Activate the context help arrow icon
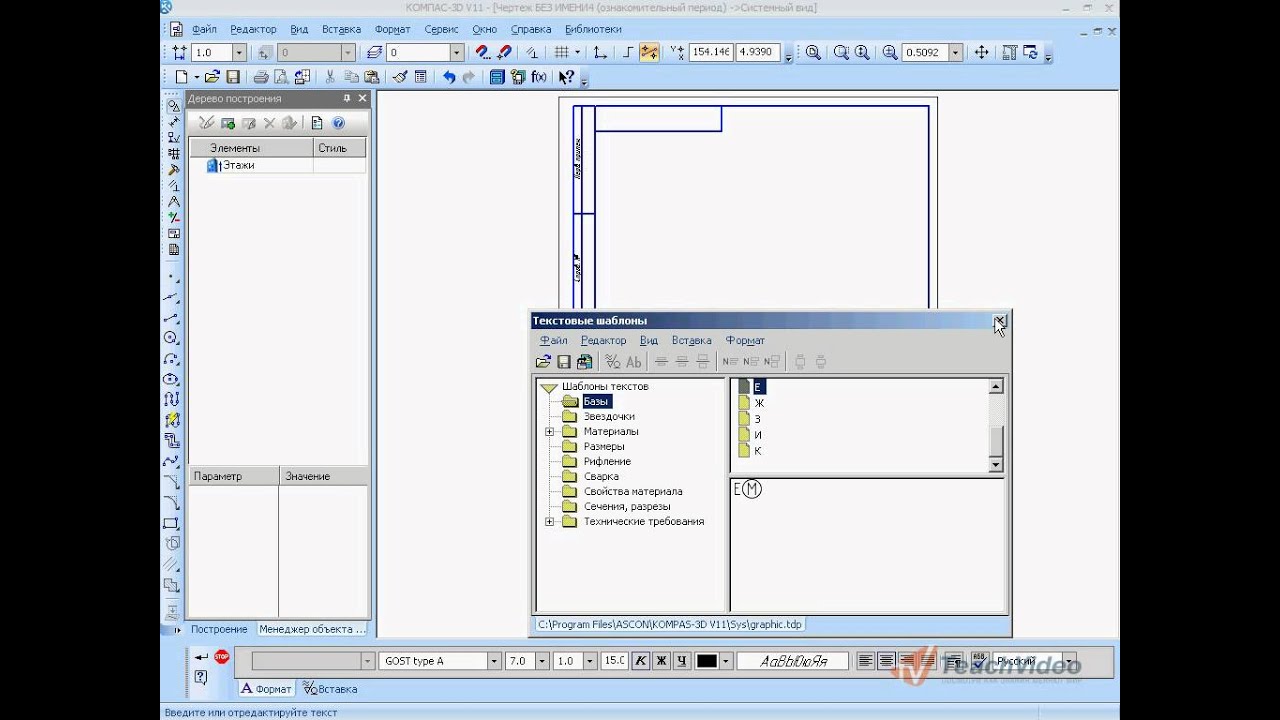 click(566, 77)
